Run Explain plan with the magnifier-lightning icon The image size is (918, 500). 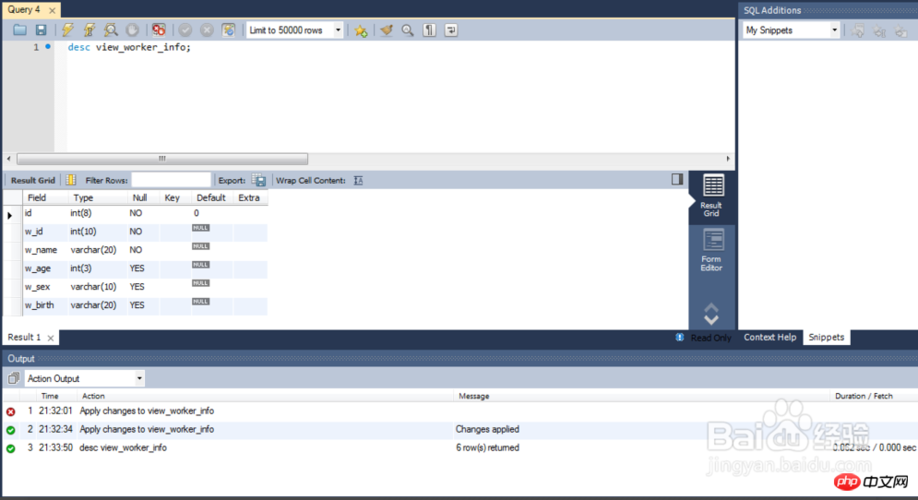point(111,30)
